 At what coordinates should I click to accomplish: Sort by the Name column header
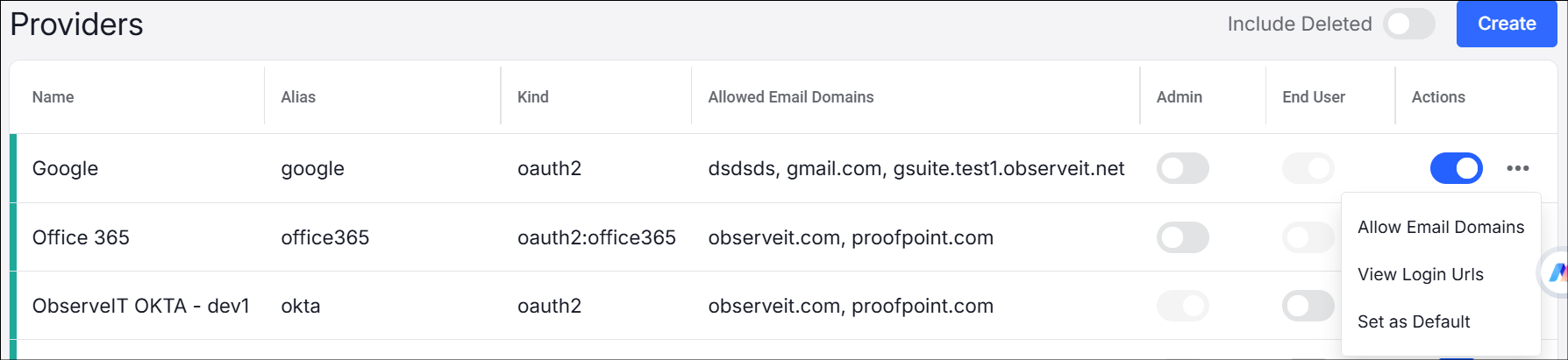pyautogui.click(x=53, y=97)
